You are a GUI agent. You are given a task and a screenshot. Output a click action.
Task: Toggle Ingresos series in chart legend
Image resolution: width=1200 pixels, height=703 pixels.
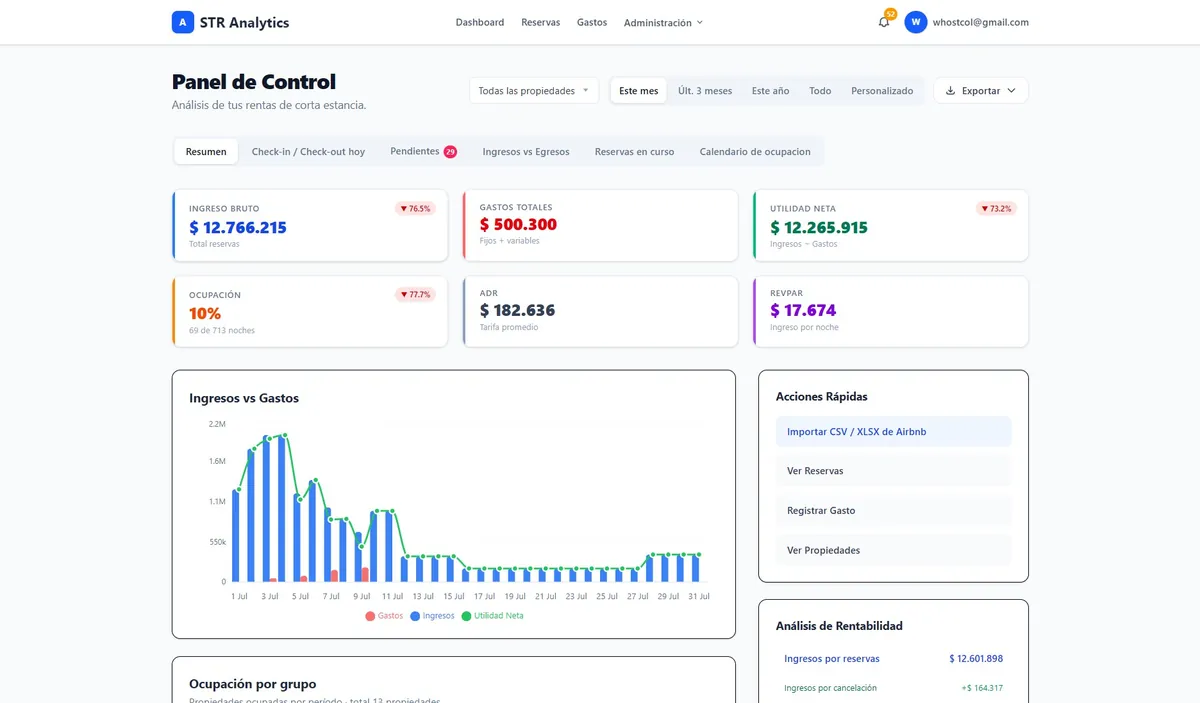432,616
